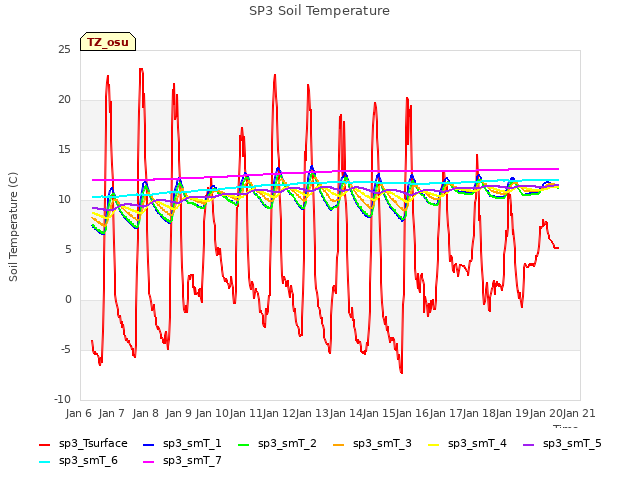Click the 15 y-axis tick label

click(64, 150)
